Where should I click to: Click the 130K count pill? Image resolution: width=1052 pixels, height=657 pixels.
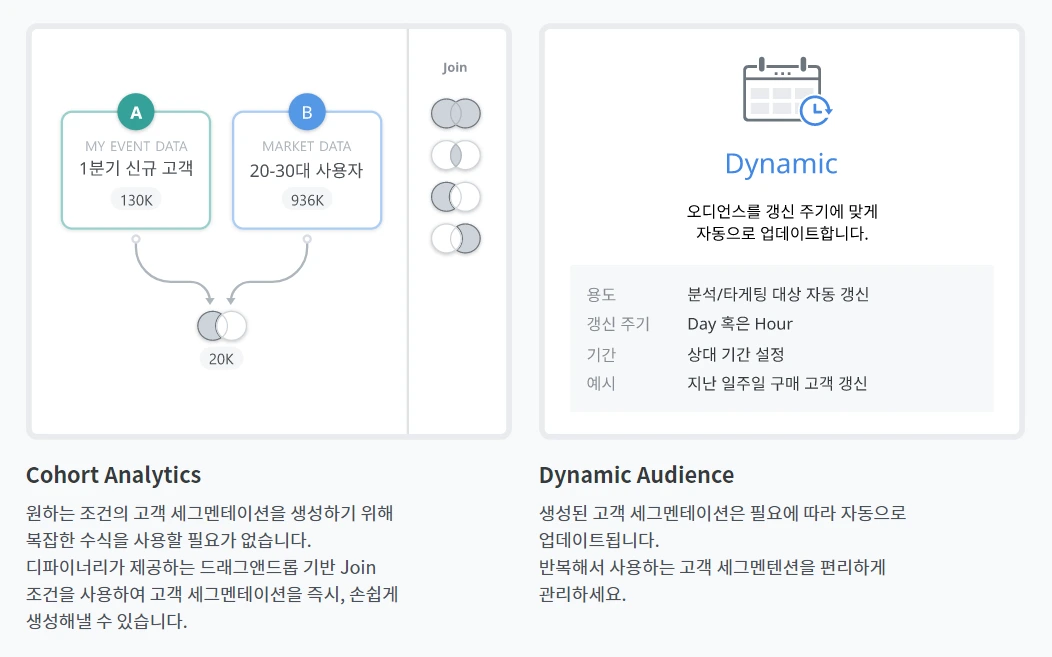(136, 199)
